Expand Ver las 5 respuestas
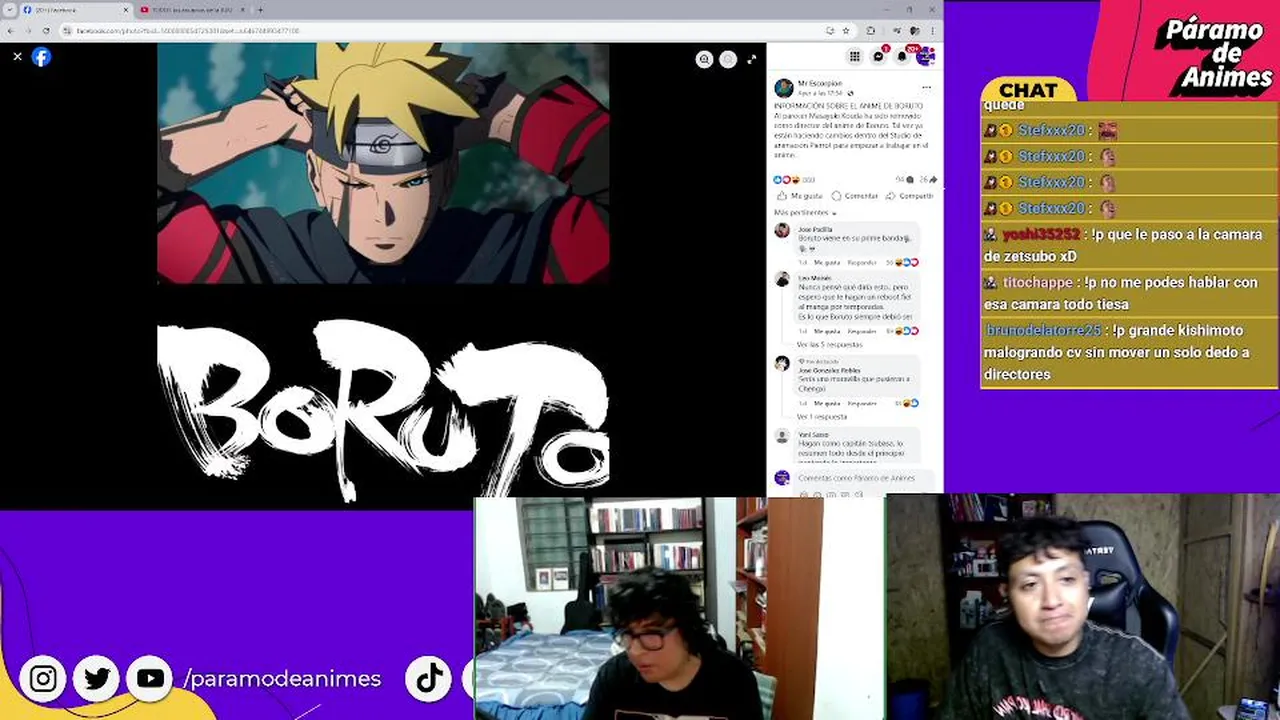The width and height of the screenshot is (1280, 720). (x=829, y=345)
